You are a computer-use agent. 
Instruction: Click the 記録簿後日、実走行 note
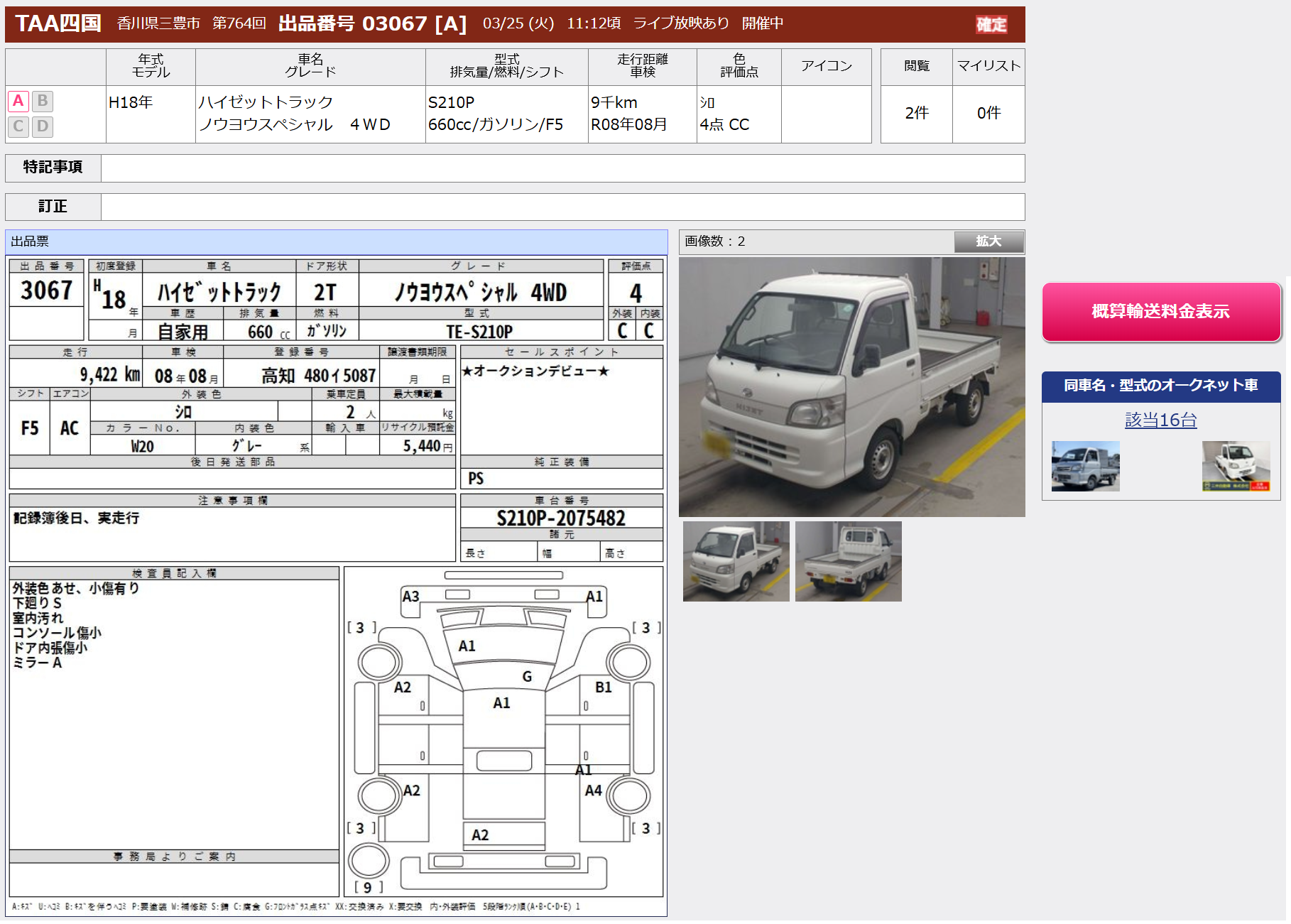tap(77, 518)
